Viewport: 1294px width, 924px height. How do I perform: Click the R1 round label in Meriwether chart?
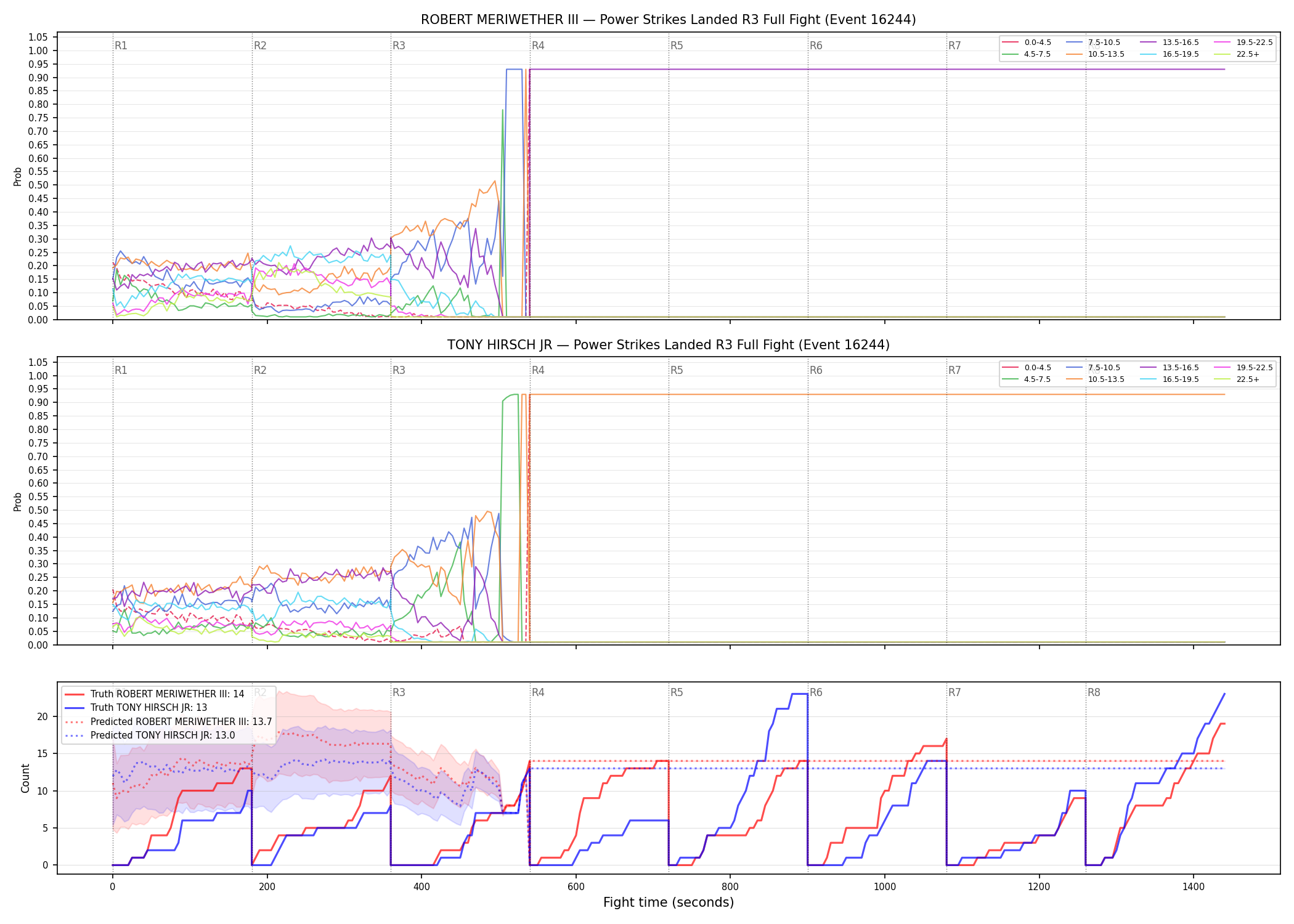(121, 46)
